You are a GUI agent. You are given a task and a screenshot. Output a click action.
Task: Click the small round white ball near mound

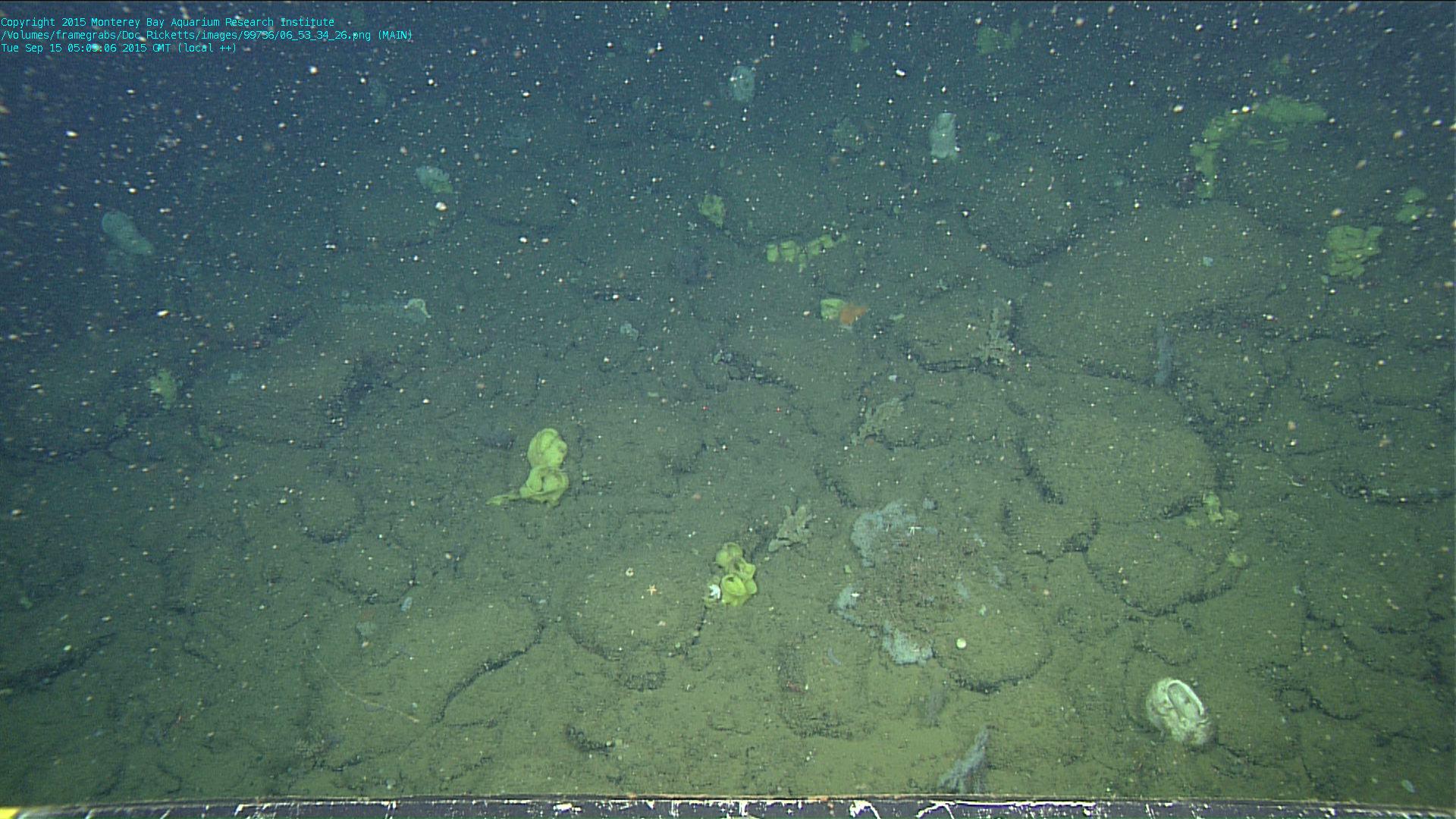961,643
